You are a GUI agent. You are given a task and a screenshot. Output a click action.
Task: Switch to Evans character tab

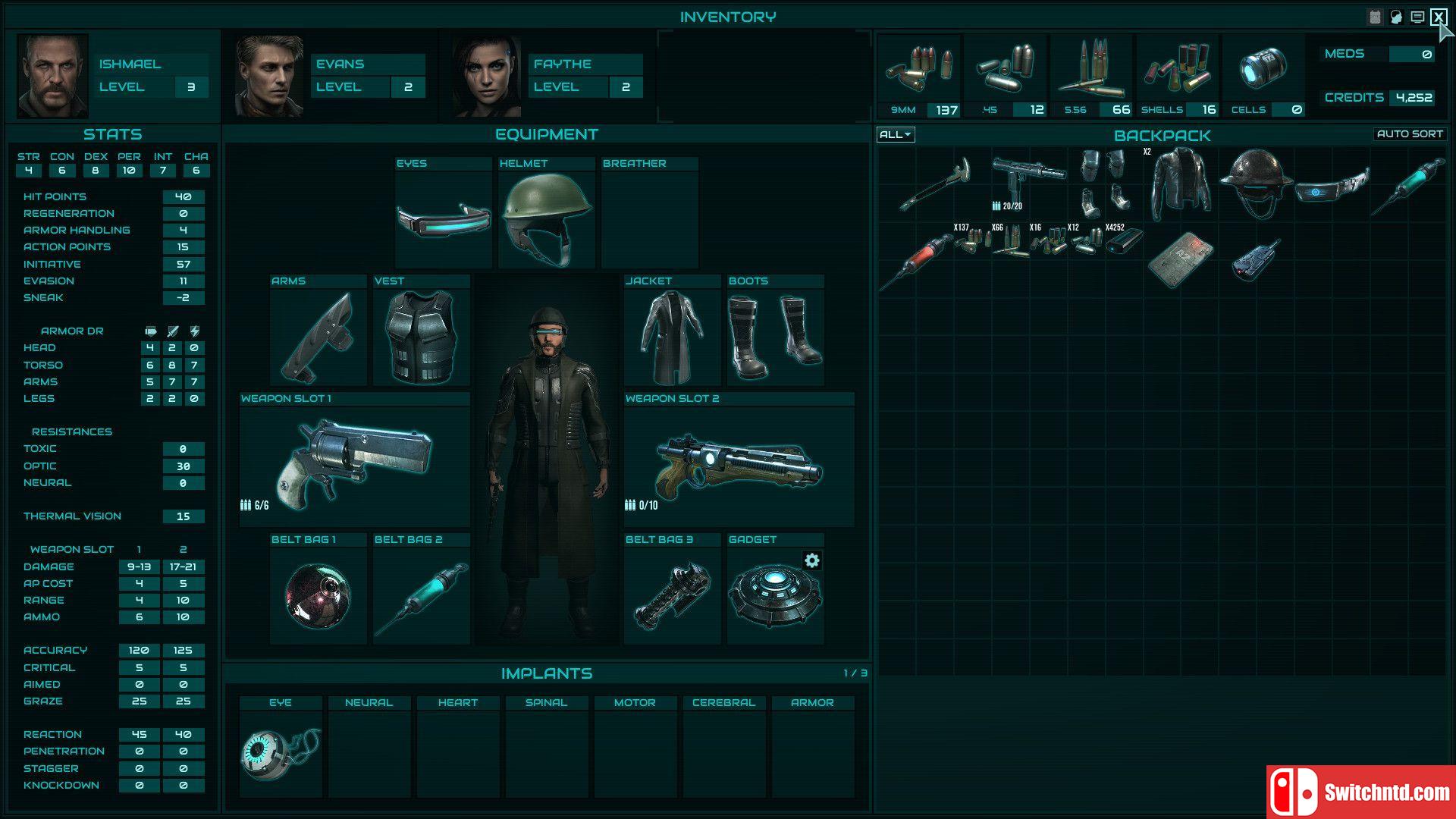click(x=330, y=75)
